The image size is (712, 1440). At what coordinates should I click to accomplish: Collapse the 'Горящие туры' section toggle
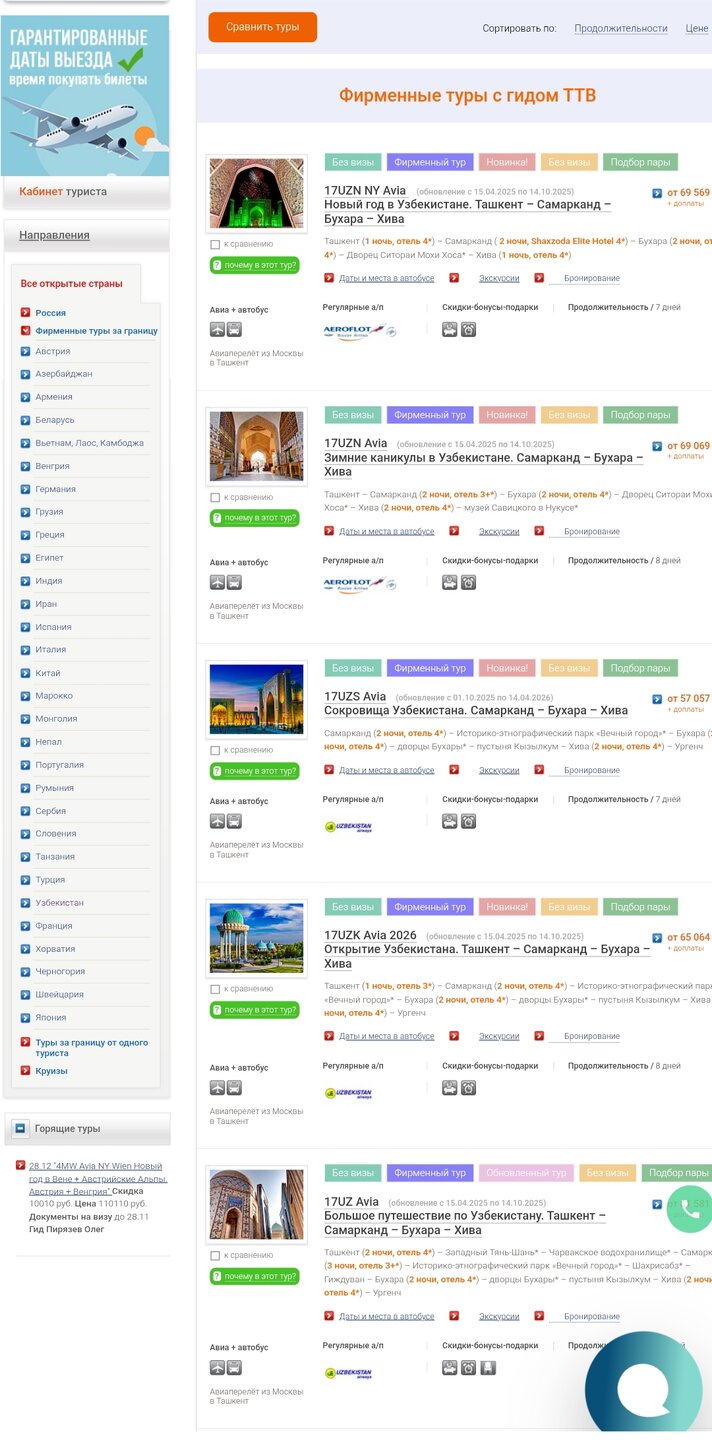[x=20, y=1129]
